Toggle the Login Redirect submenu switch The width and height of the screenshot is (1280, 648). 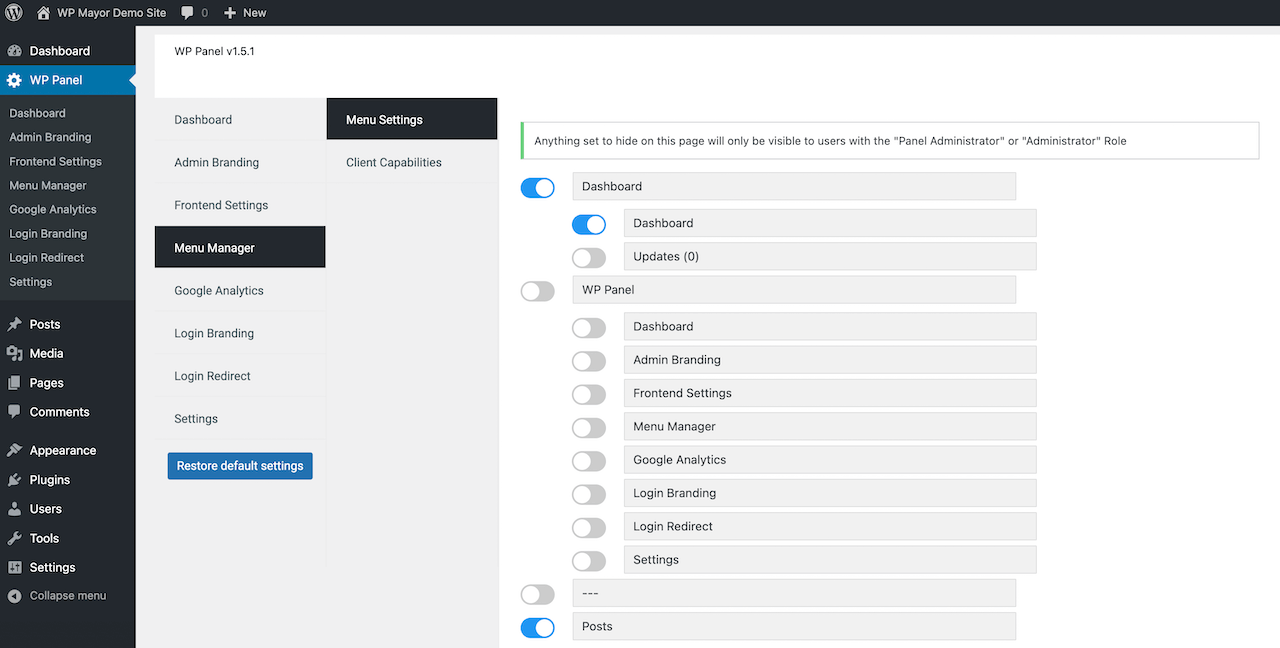click(x=589, y=528)
